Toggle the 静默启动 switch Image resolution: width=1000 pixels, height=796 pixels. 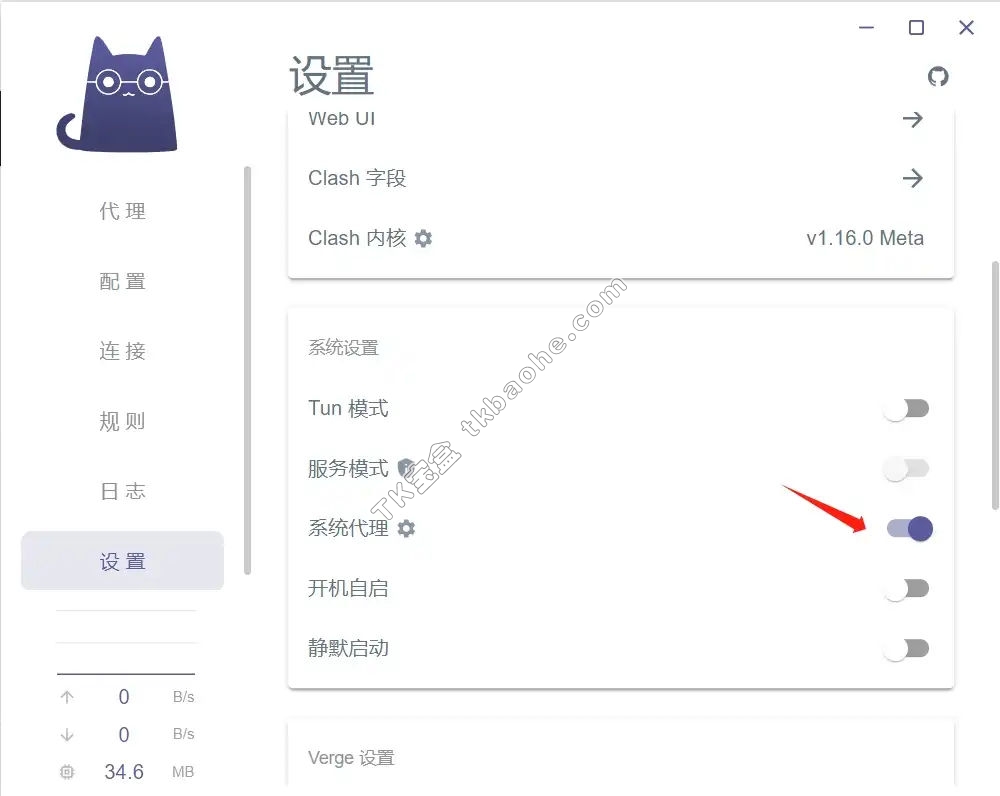tap(907, 649)
